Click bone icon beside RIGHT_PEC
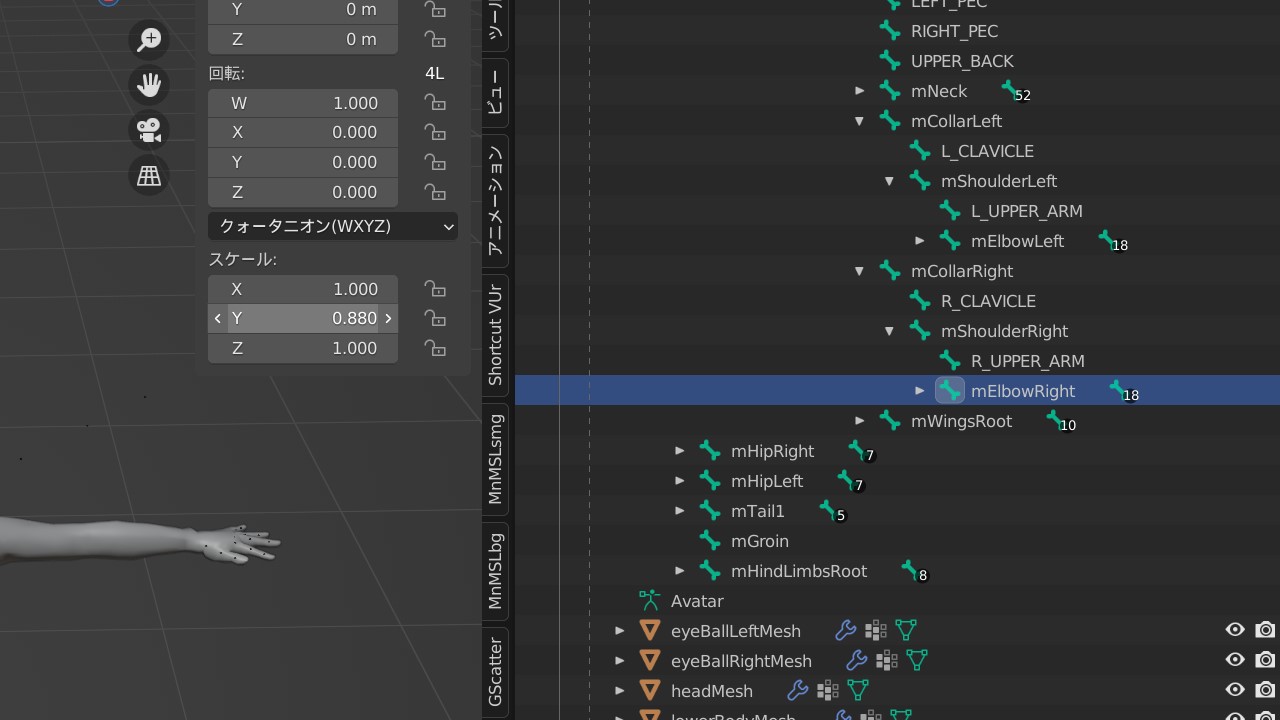This screenshot has height=720, width=1280. tap(890, 31)
